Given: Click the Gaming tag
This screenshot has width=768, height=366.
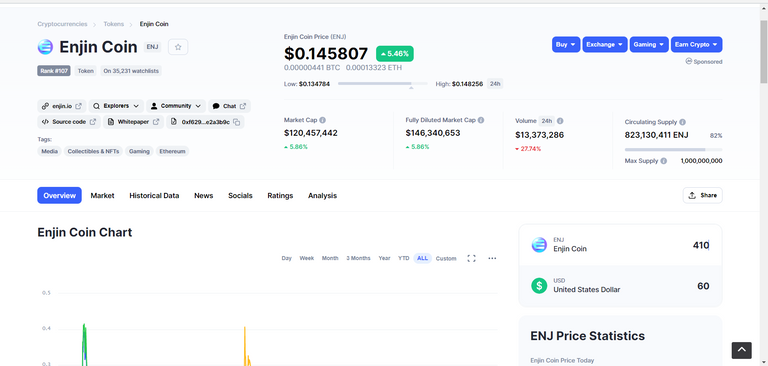Looking at the screenshot, I should (x=139, y=151).
